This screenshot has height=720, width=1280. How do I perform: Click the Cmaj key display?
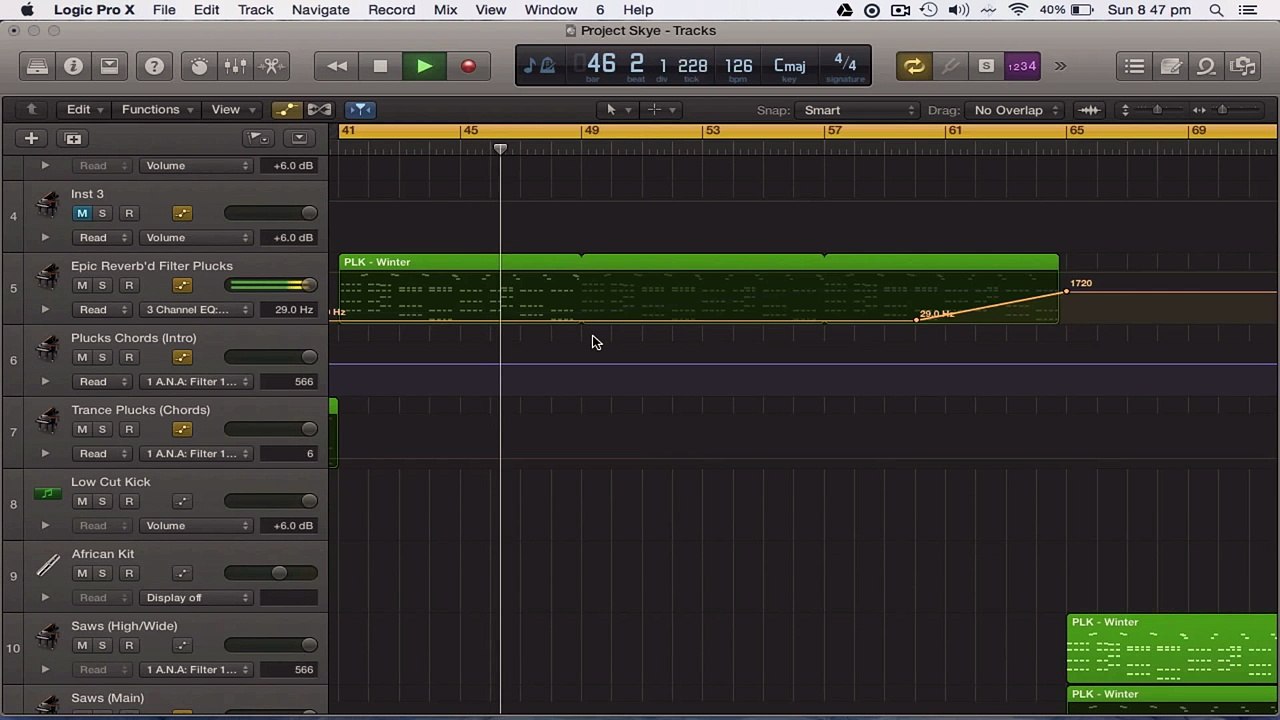[789, 66]
